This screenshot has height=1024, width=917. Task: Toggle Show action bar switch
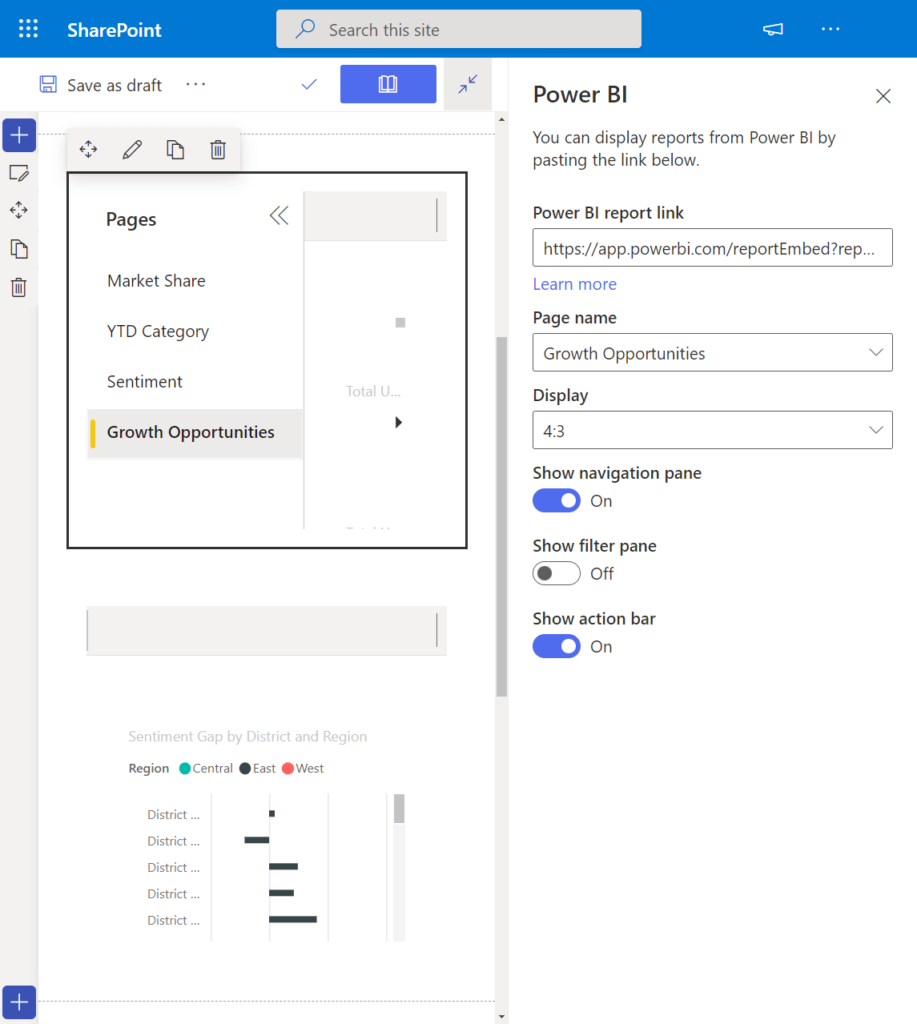[x=556, y=647]
